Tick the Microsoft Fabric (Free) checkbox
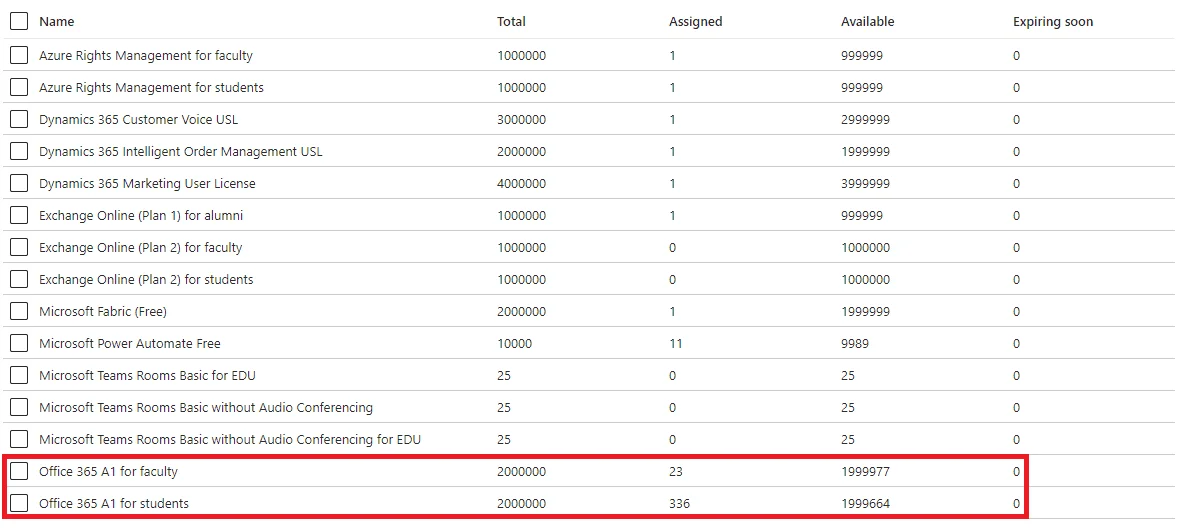 tap(20, 311)
